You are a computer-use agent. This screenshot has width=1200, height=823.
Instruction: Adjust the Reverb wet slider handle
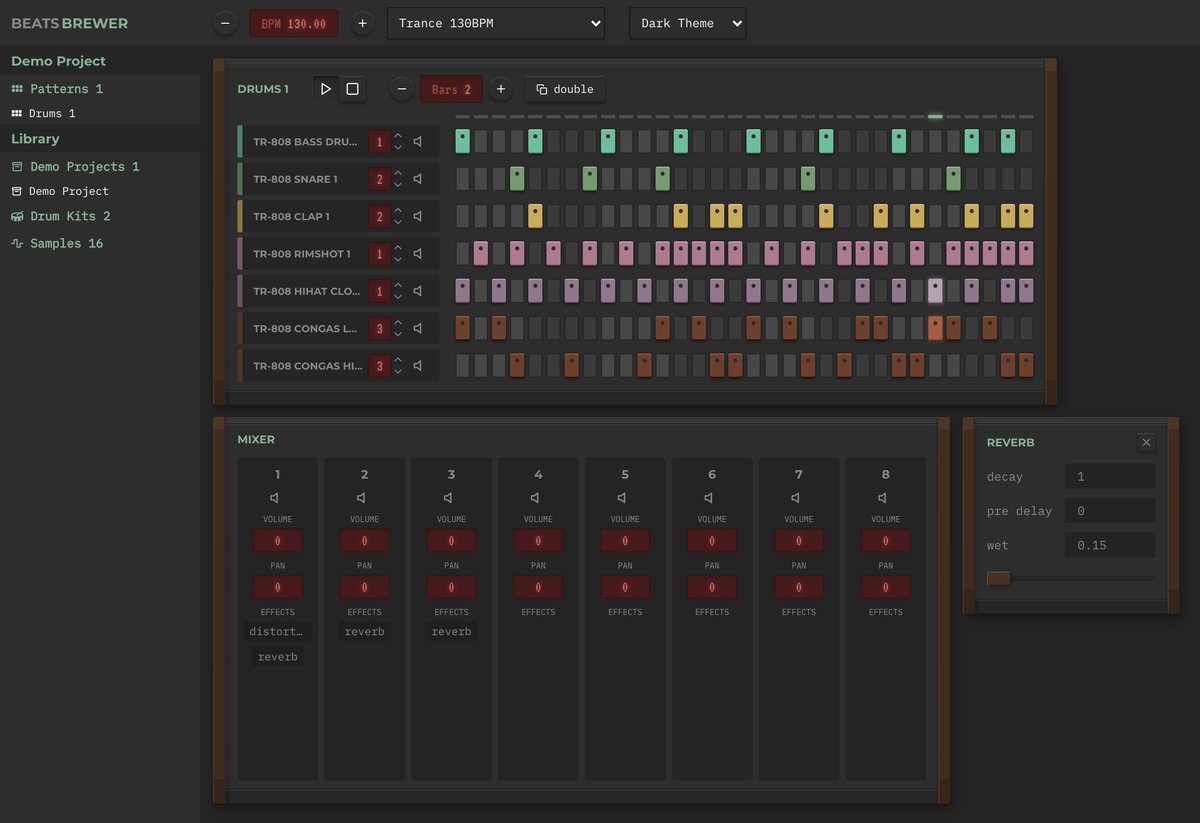[x=998, y=578]
